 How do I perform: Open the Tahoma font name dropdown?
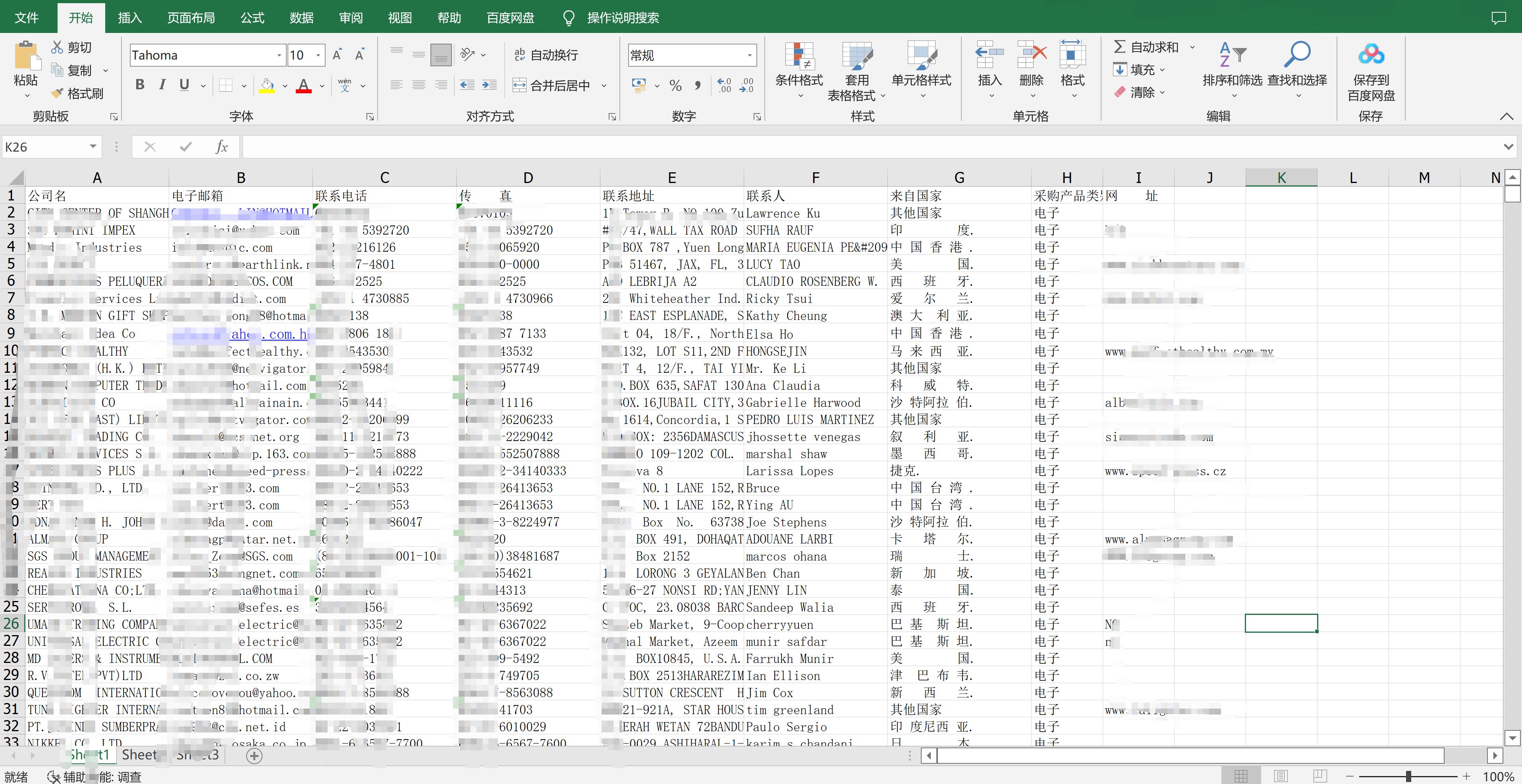point(279,55)
